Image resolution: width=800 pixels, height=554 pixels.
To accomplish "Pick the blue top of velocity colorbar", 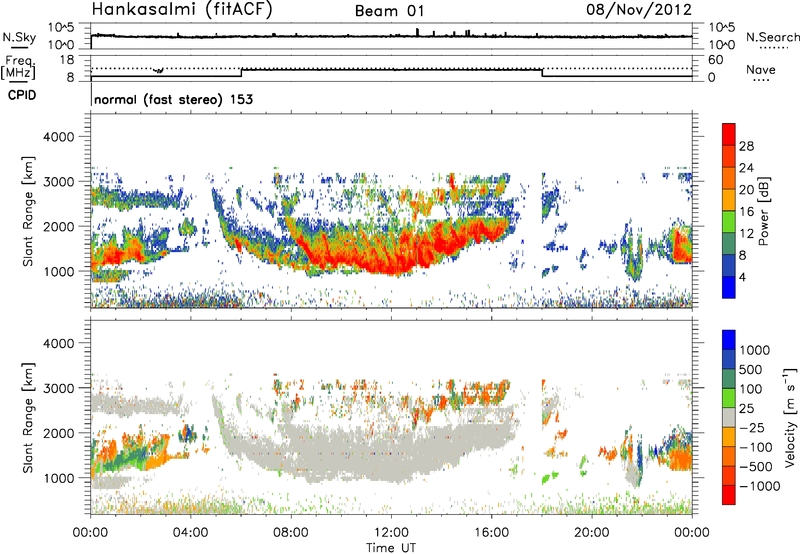I will [x=729, y=339].
